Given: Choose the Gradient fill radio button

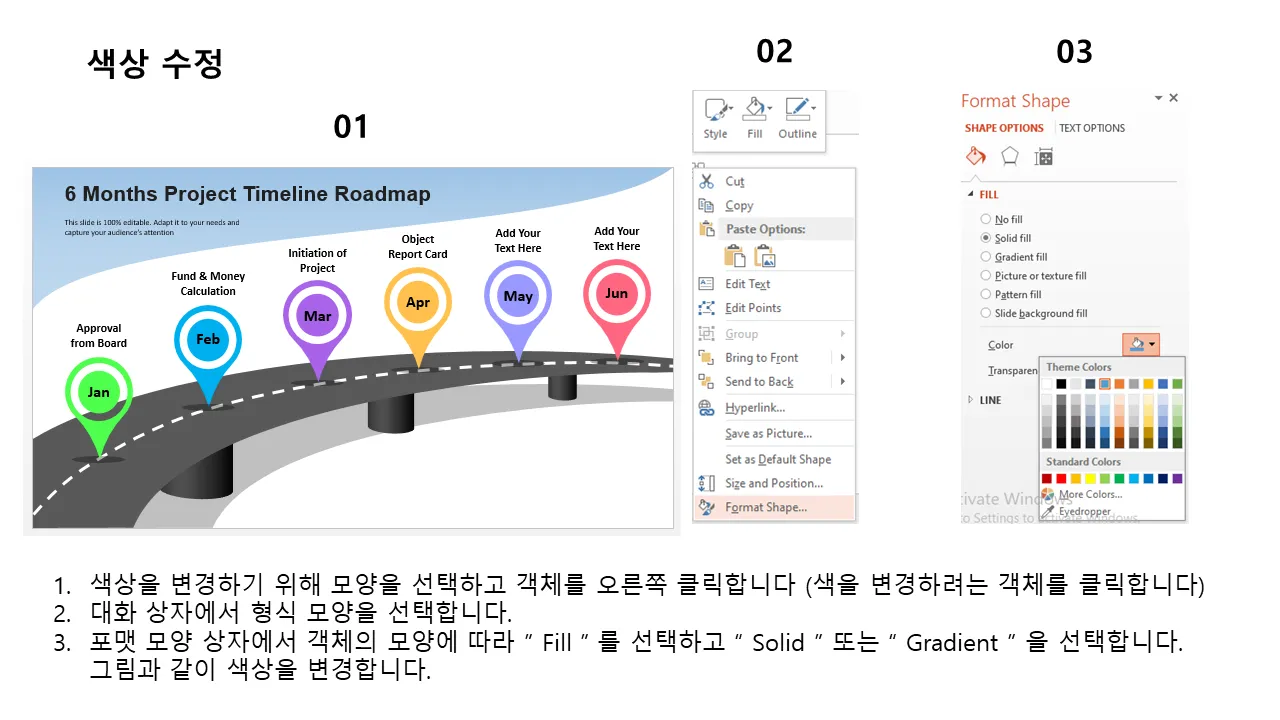Looking at the screenshot, I should pos(986,257).
